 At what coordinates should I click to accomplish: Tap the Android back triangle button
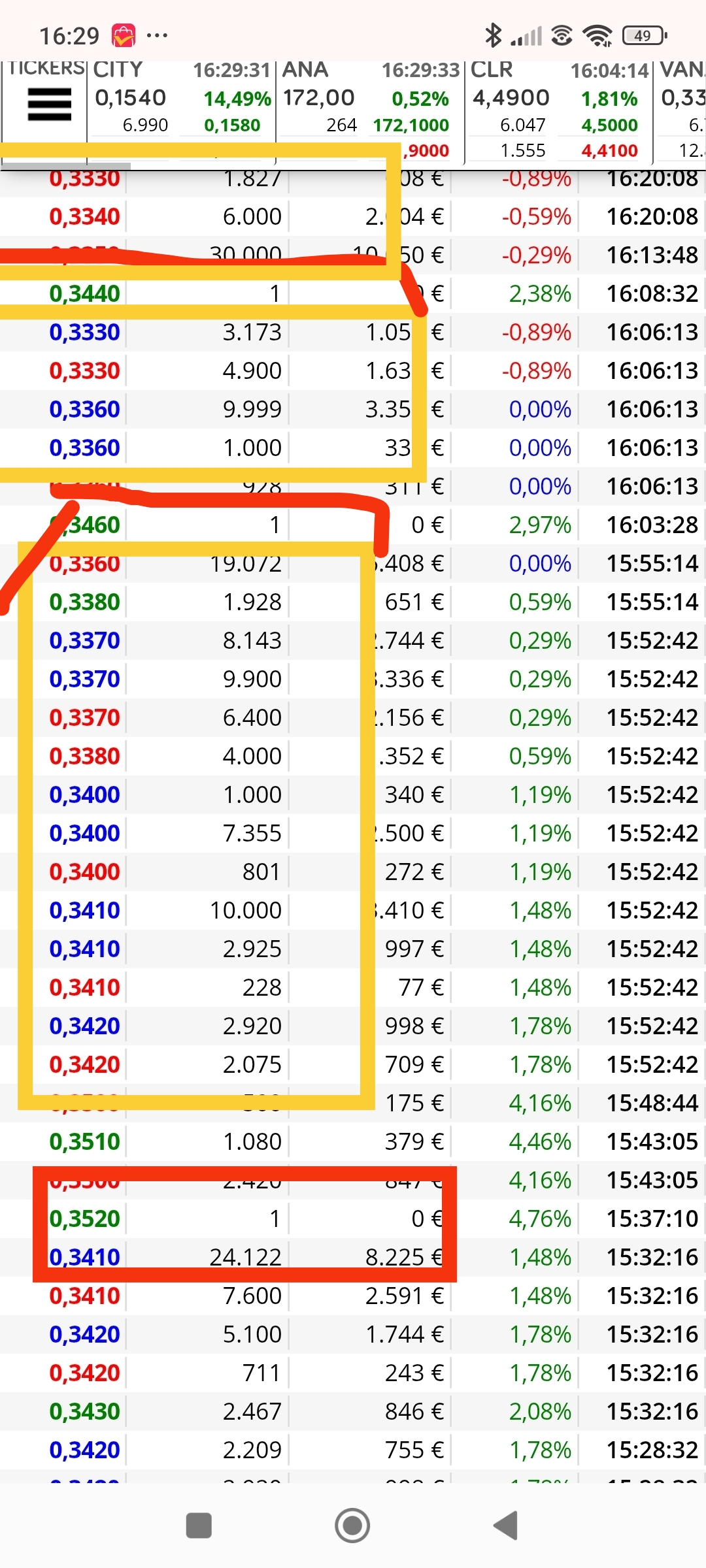pyautogui.click(x=506, y=1526)
